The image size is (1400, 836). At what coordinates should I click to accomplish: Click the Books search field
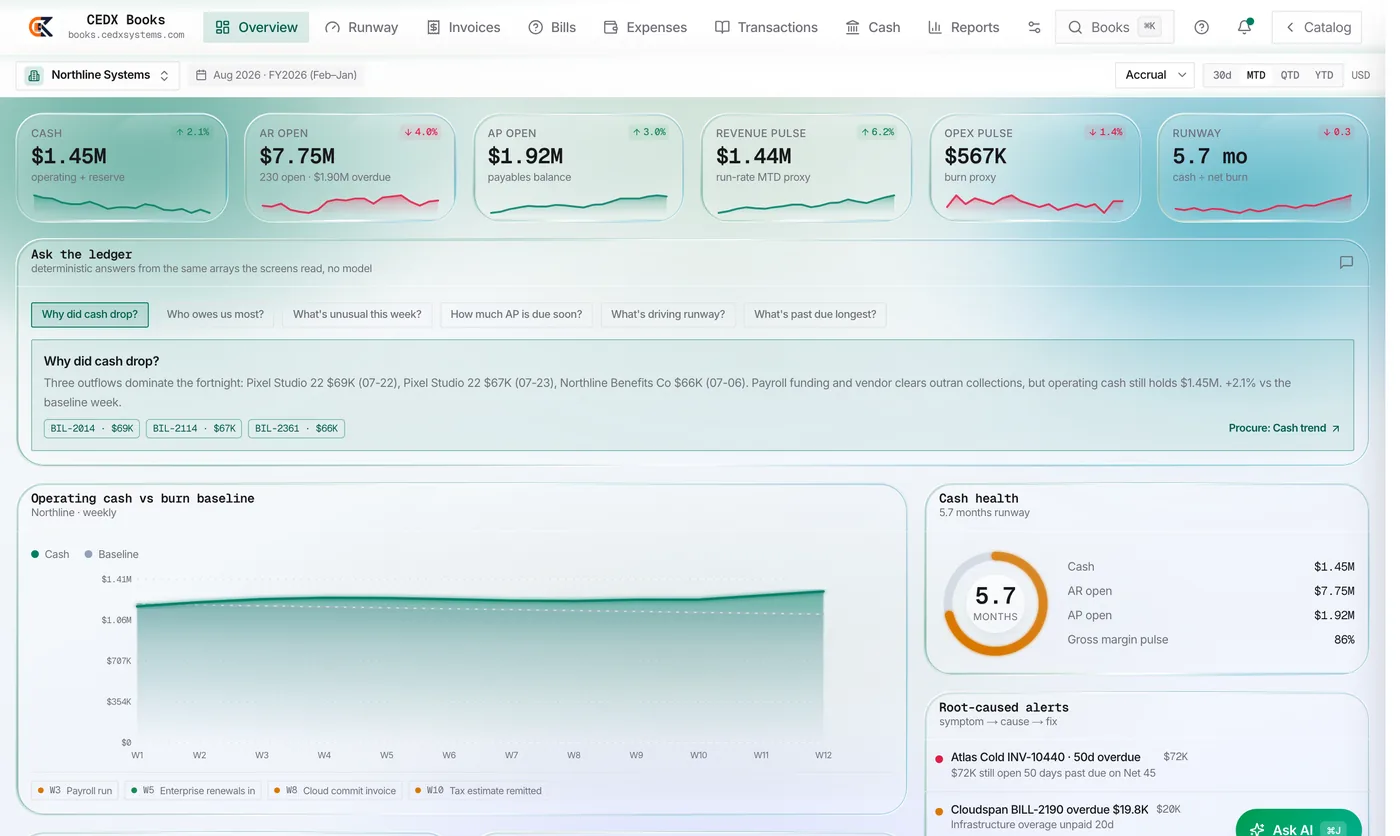[1114, 27]
